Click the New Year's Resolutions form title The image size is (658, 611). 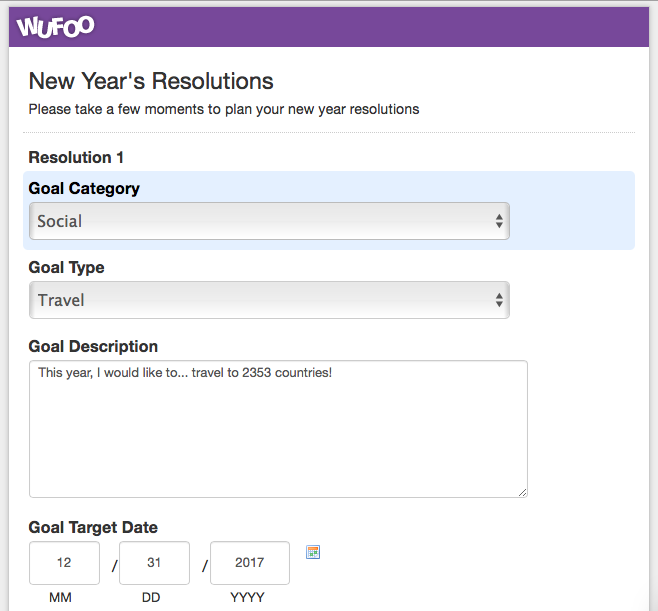[151, 81]
